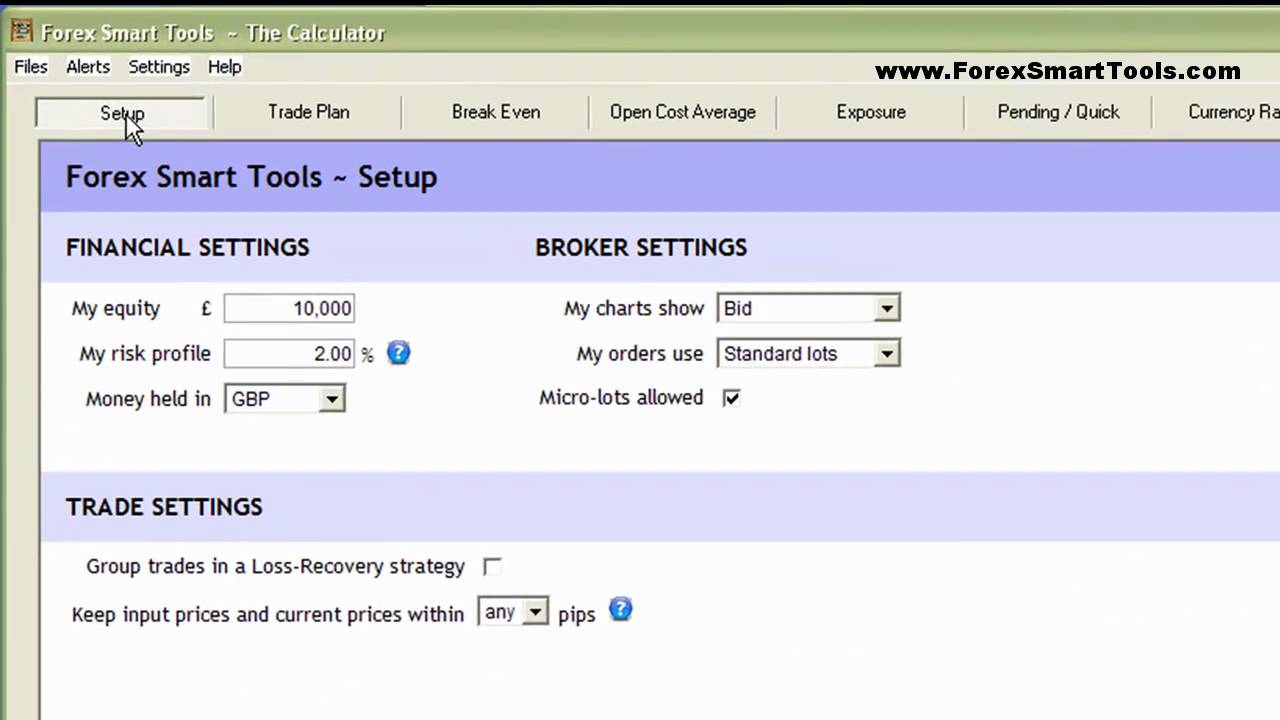Screen dimensions: 1280x720
Task: Click the My equity input field
Action: (x=289, y=308)
